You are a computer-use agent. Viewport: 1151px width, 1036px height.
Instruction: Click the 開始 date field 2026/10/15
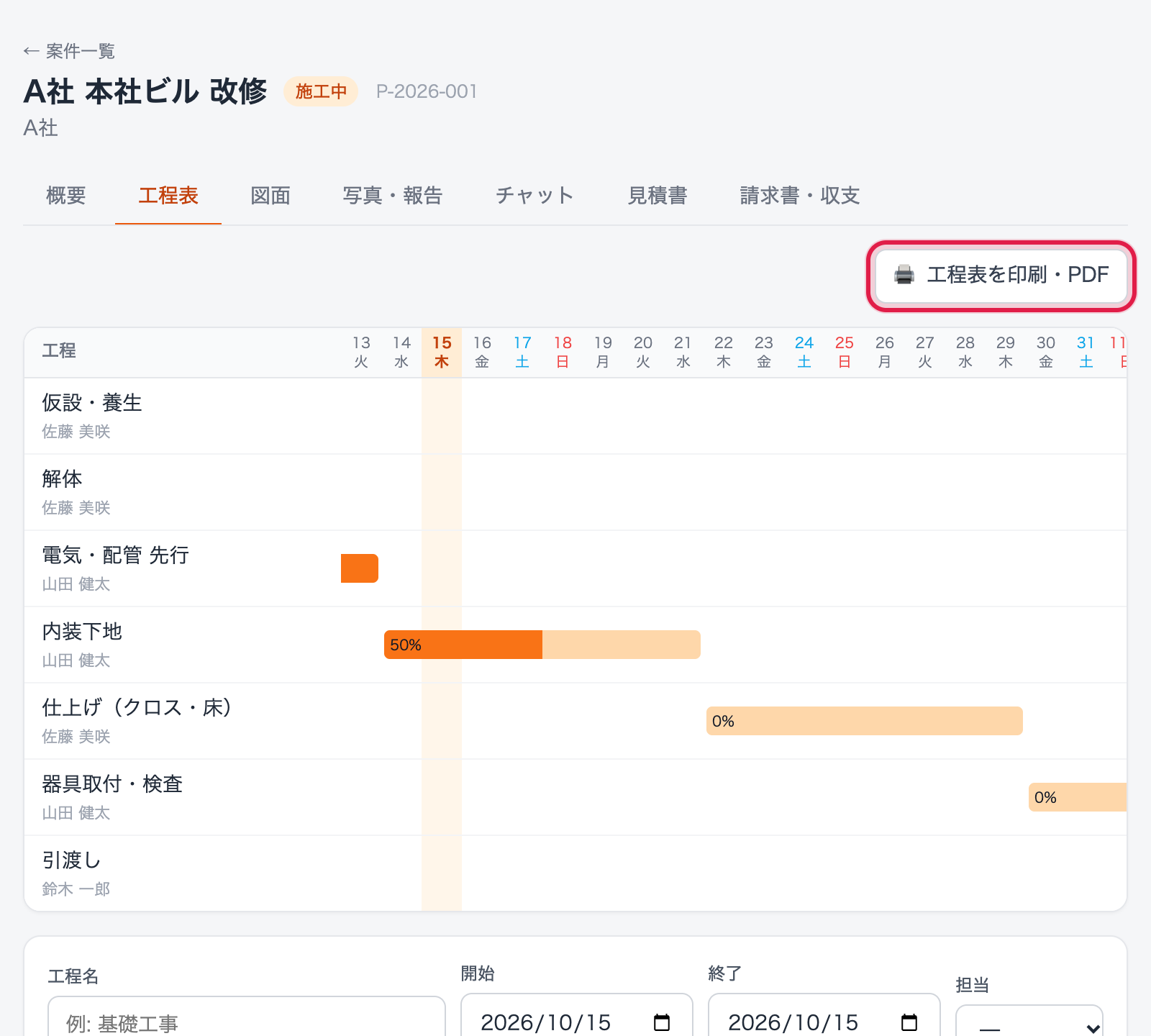click(x=577, y=1016)
